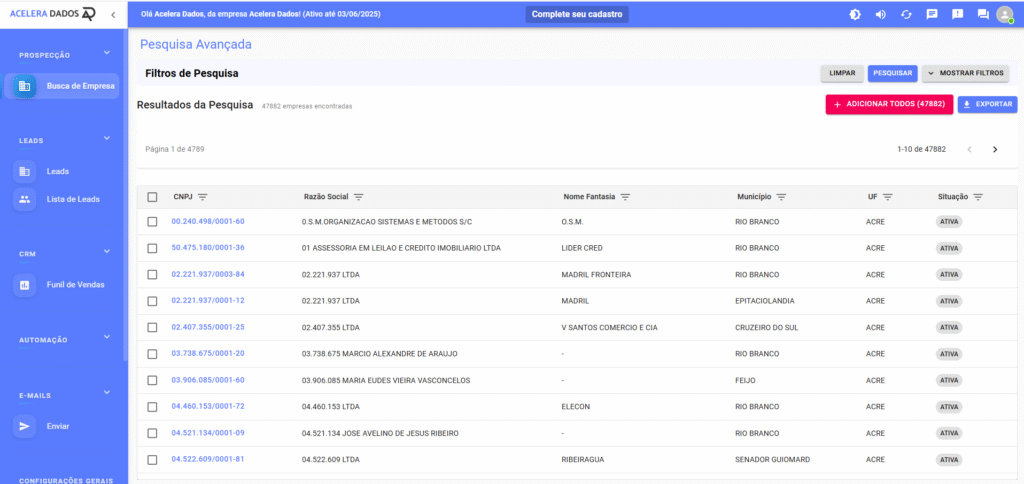This screenshot has height=484, width=1024.
Task: Tick the select-all checkbox in table header
Action: pos(152,196)
